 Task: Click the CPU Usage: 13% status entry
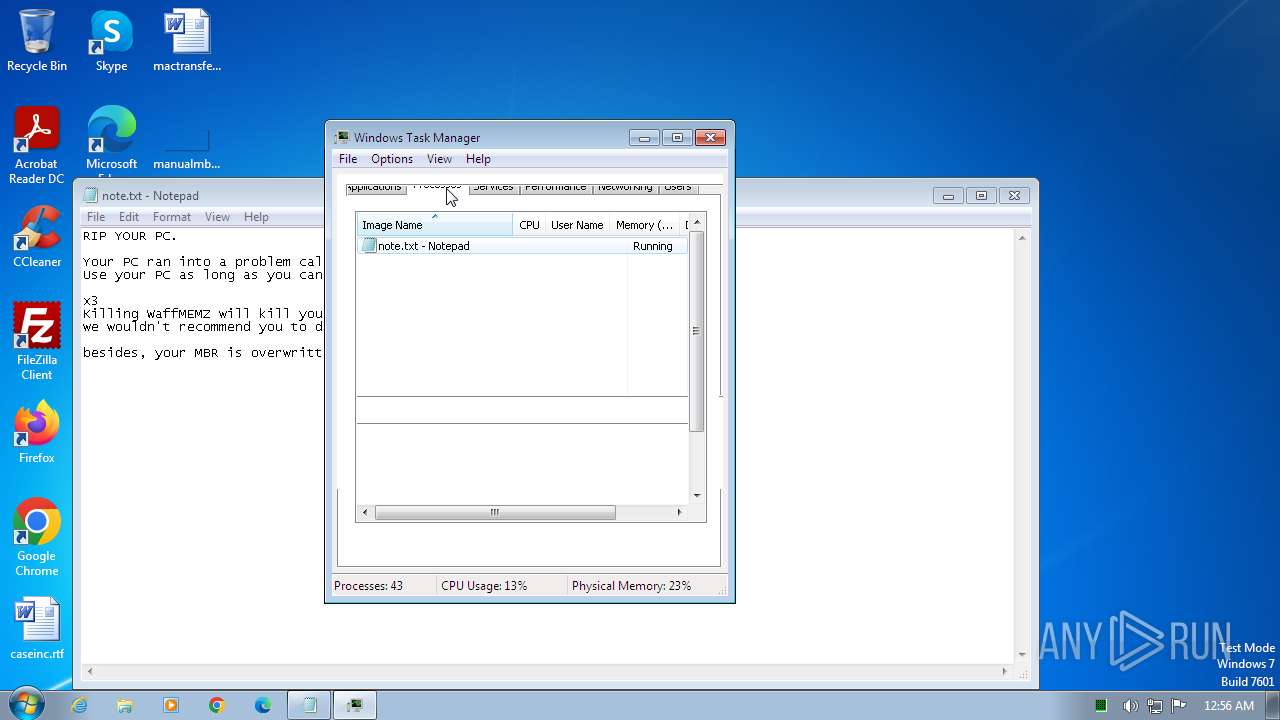click(x=484, y=586)
